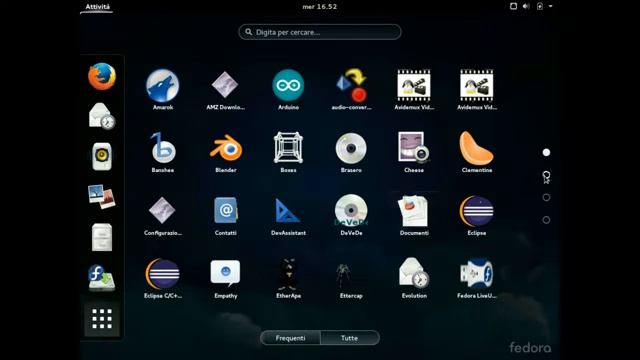The height and width of the screenshot is (360, 640).
Task: Click the Attività activities button
Action: (x=98, y=7)
